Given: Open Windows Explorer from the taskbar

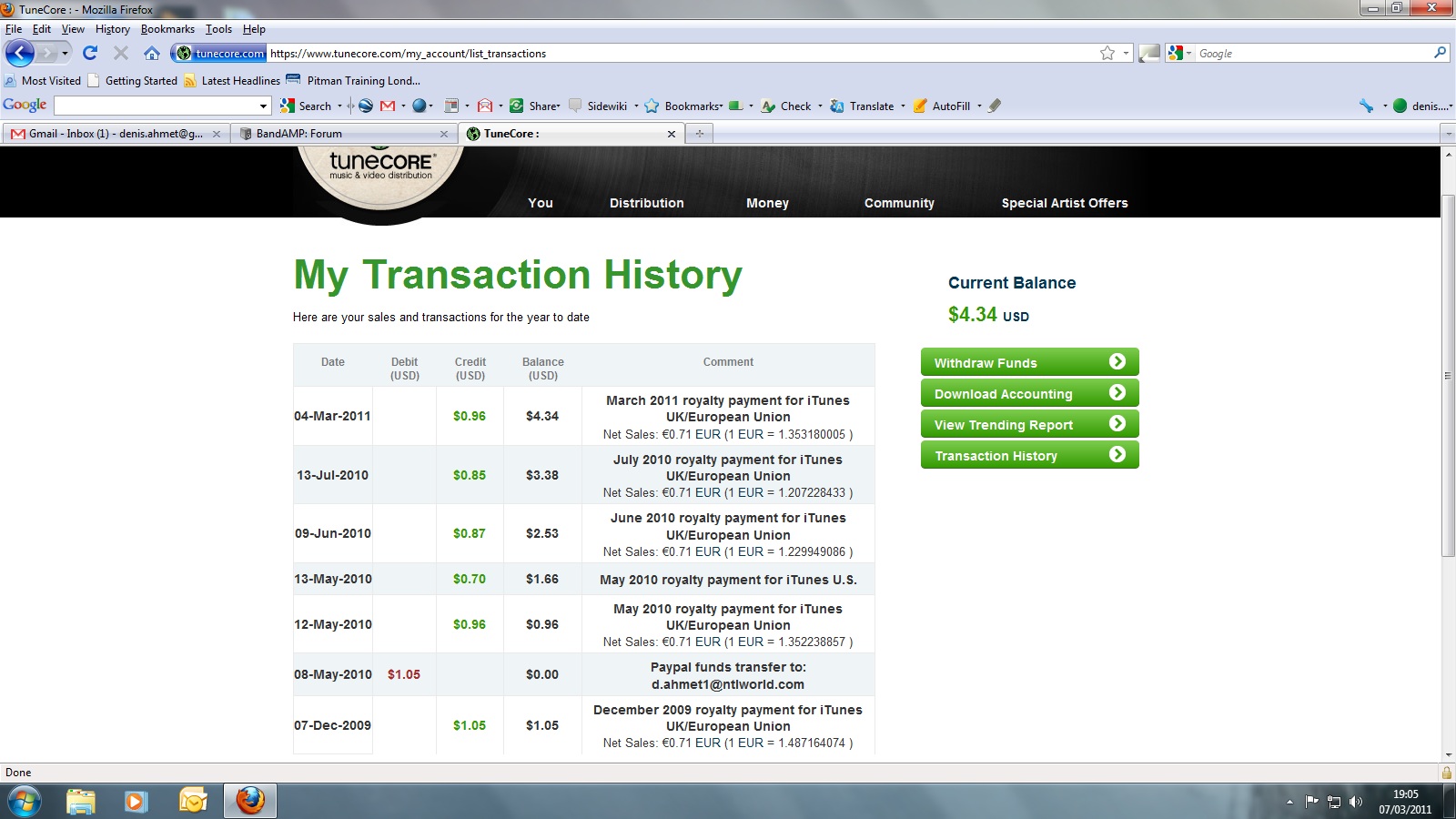Looking at the screenshot, I should click(81, 802).
